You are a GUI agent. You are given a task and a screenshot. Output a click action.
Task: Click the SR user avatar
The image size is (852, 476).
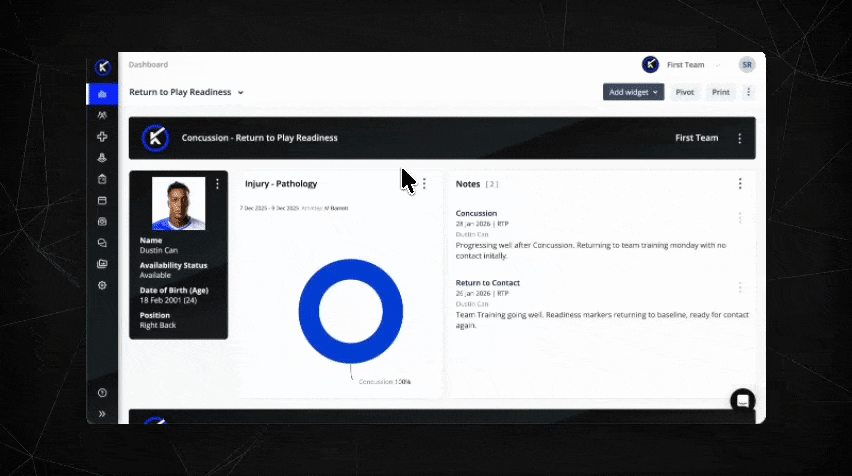(746, 65)
